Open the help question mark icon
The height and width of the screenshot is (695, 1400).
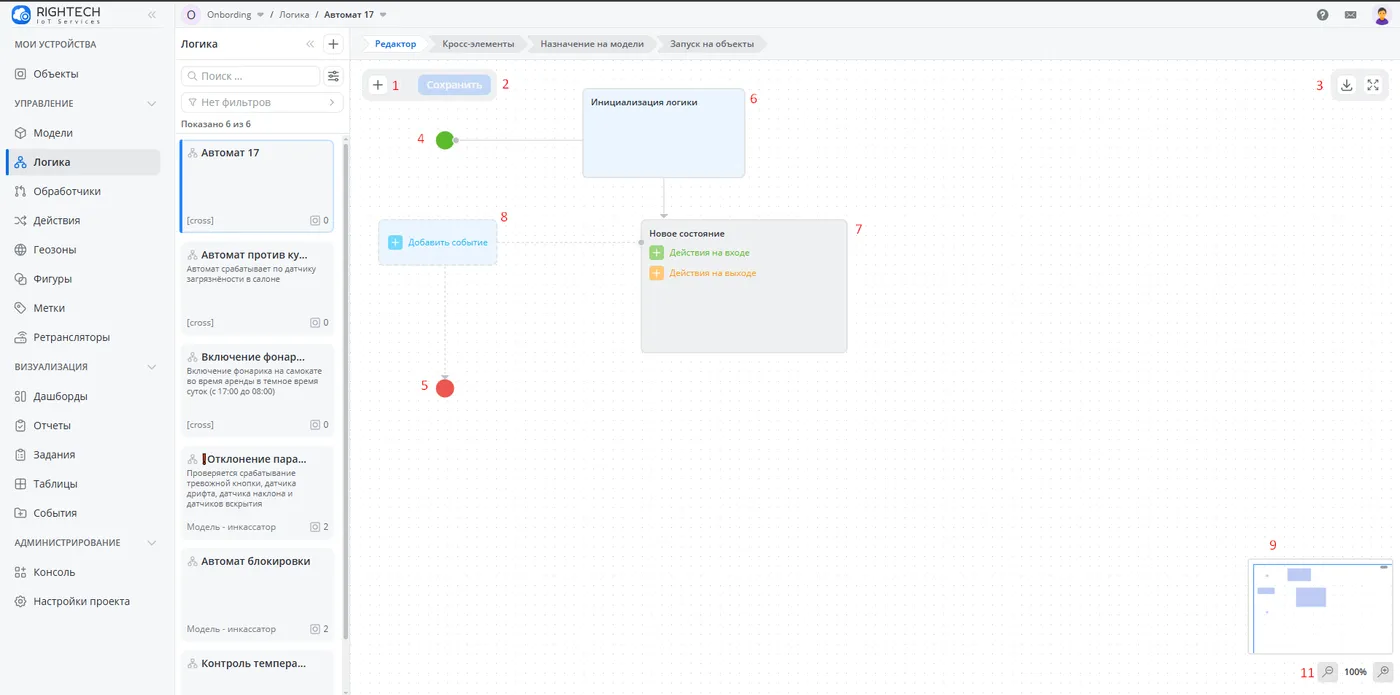1323,15
